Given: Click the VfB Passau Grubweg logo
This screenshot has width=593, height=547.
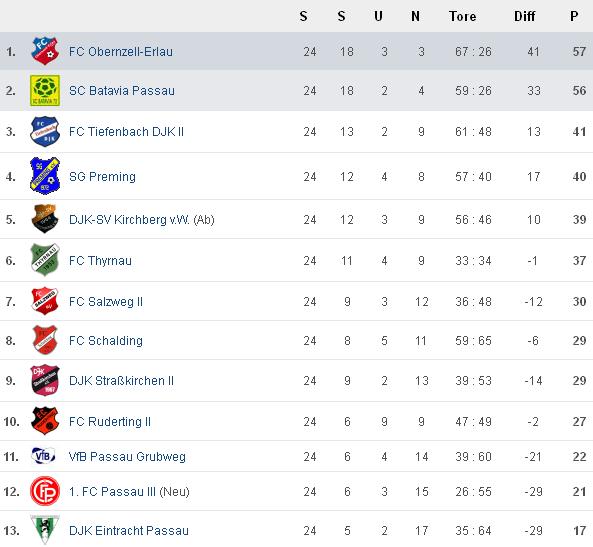Looking at the screenshot, I should click(x=43, y=456).
